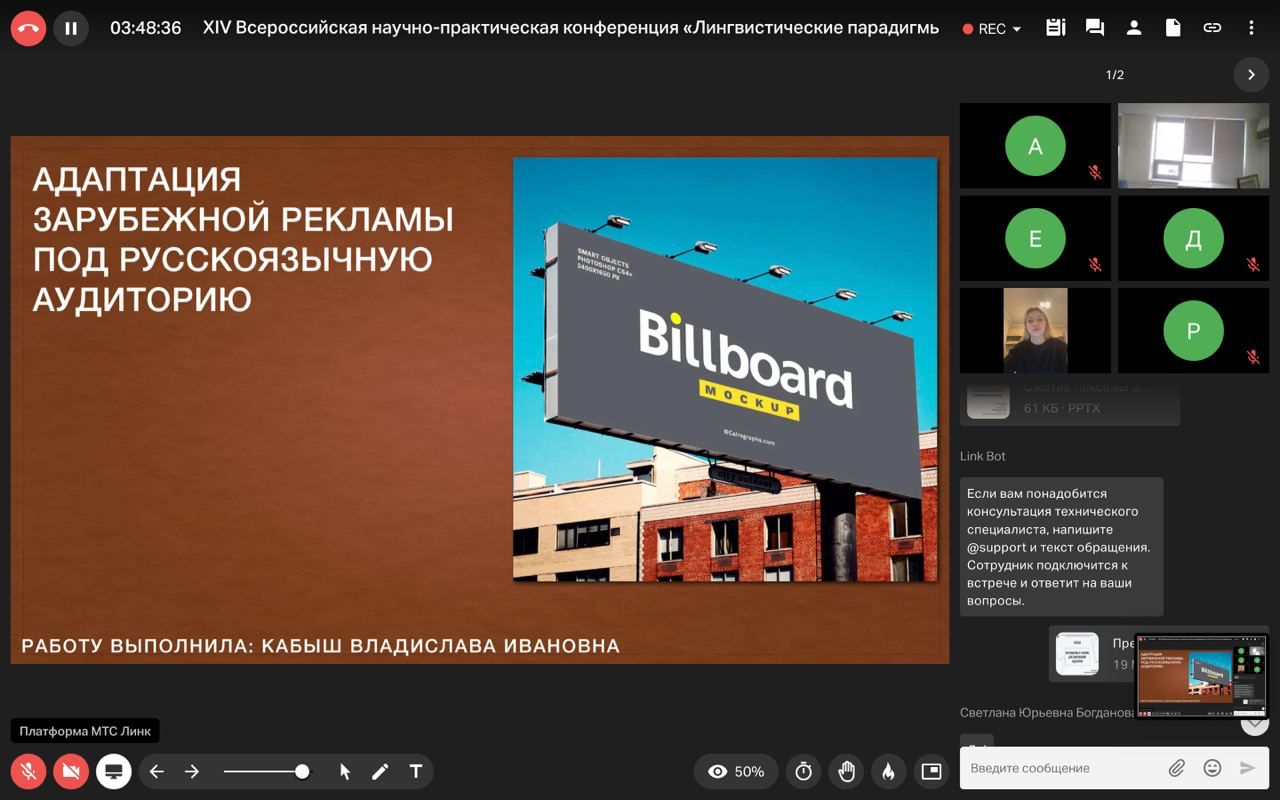Viewport: 1280px width, 800px height.
Task: Select the text annotation tool
Action: coord(416,771)
